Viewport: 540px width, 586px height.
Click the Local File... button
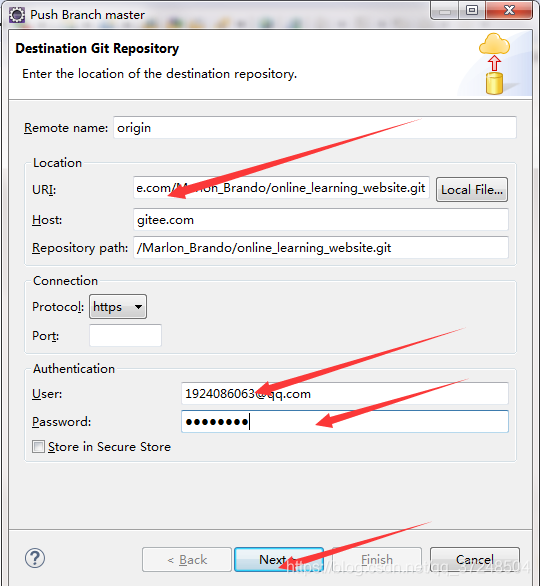[472, 190]
